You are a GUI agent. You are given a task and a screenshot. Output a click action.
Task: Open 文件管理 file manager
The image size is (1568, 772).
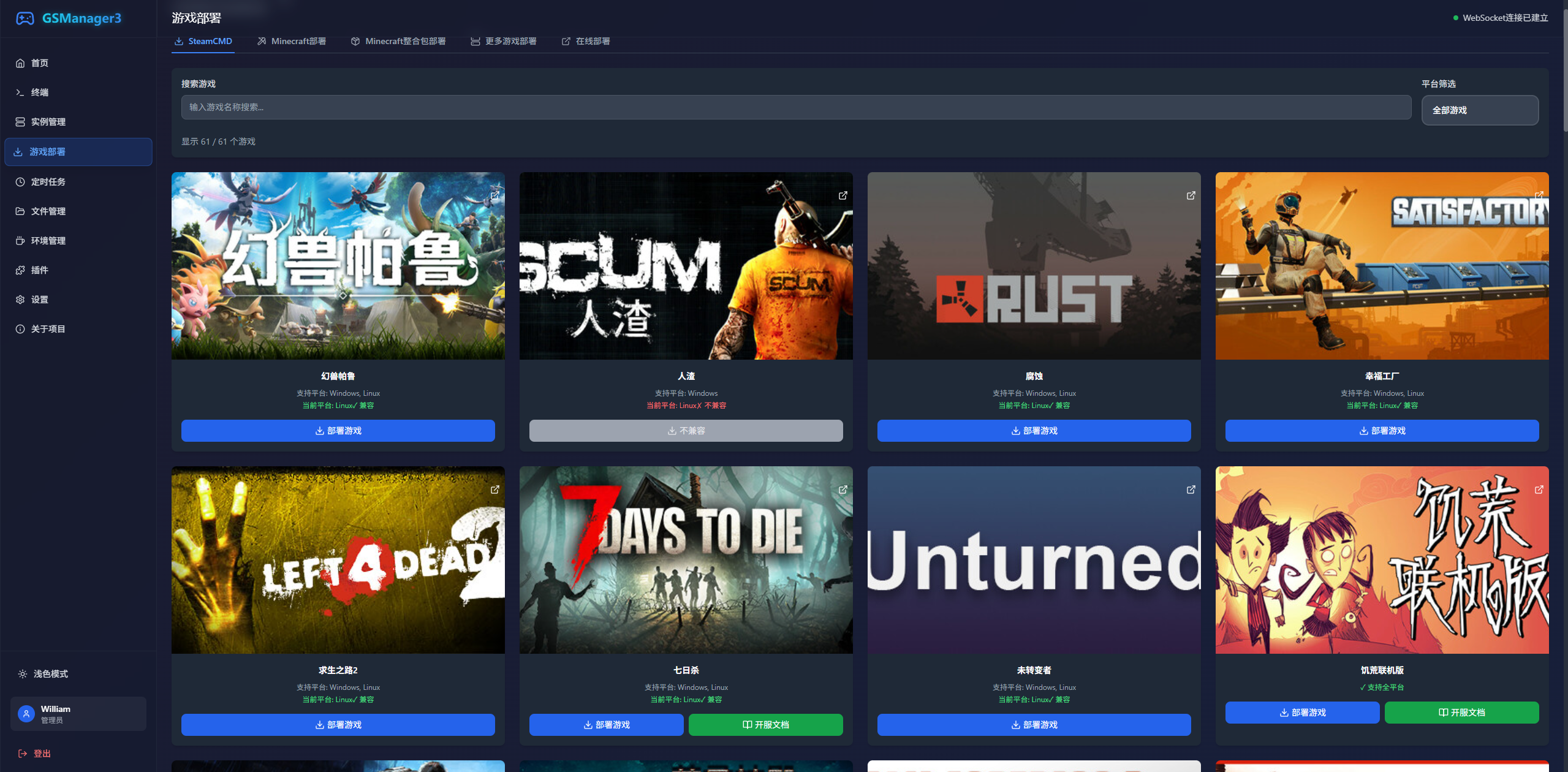point(78,211)
